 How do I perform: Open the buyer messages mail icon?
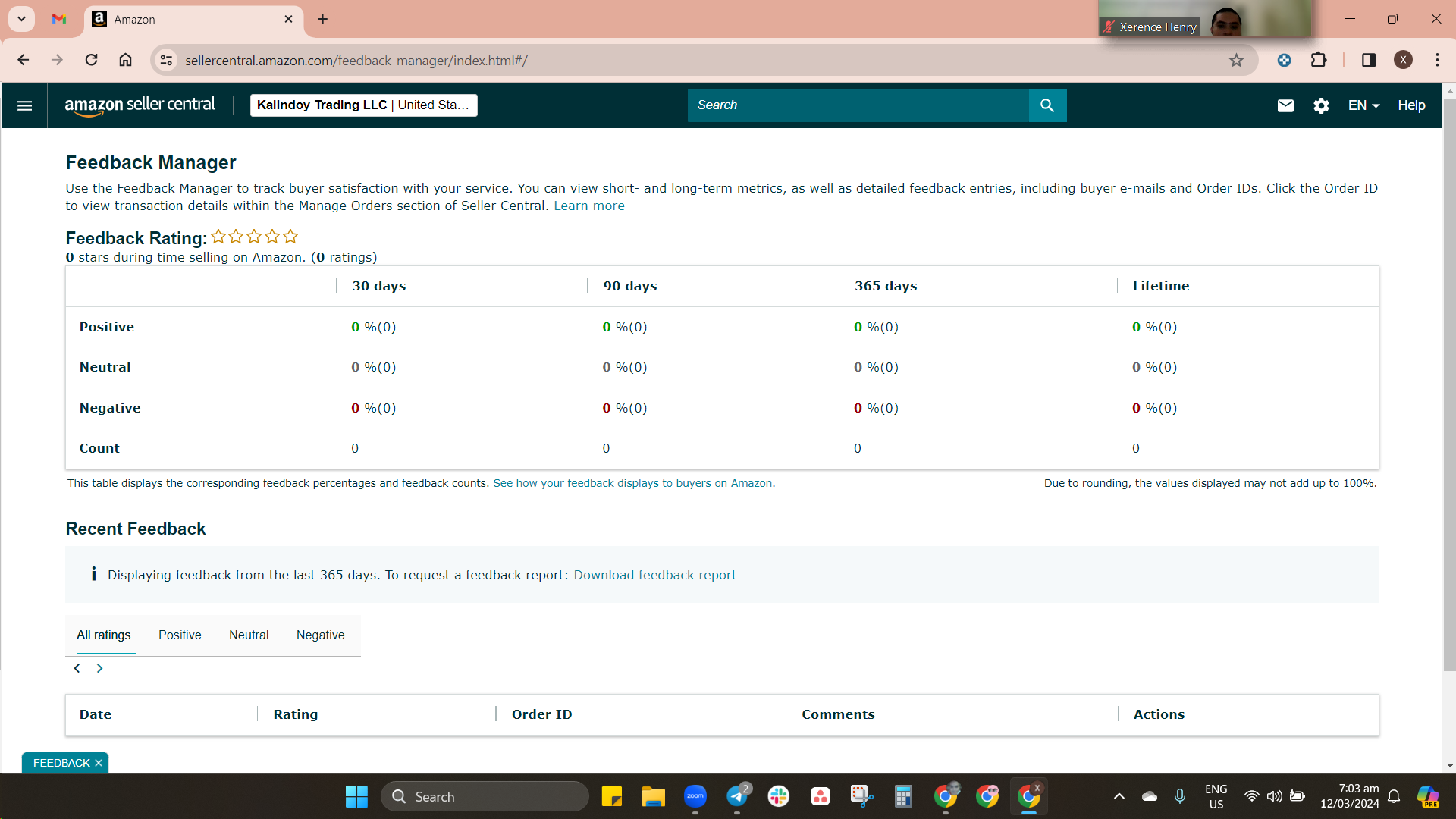pos(1285,105)
